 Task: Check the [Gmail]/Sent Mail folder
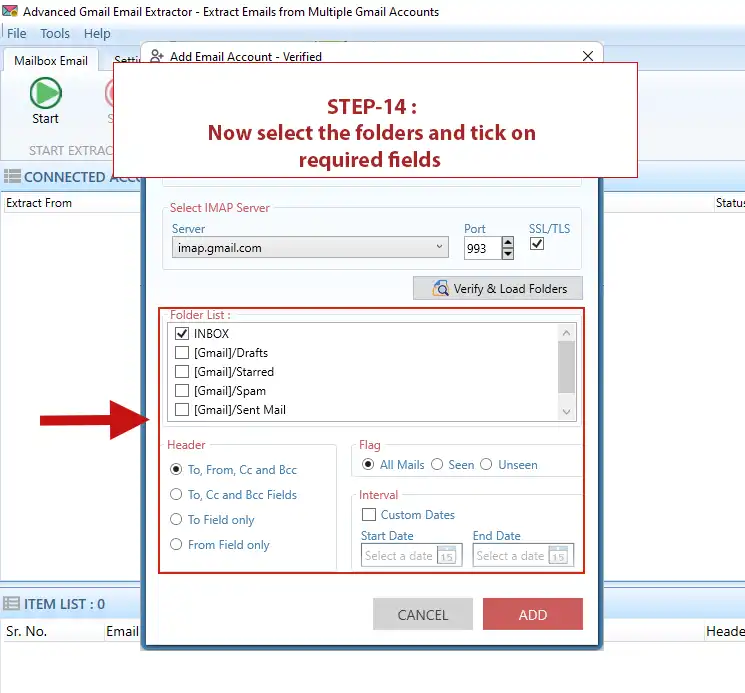click(182, 409)
